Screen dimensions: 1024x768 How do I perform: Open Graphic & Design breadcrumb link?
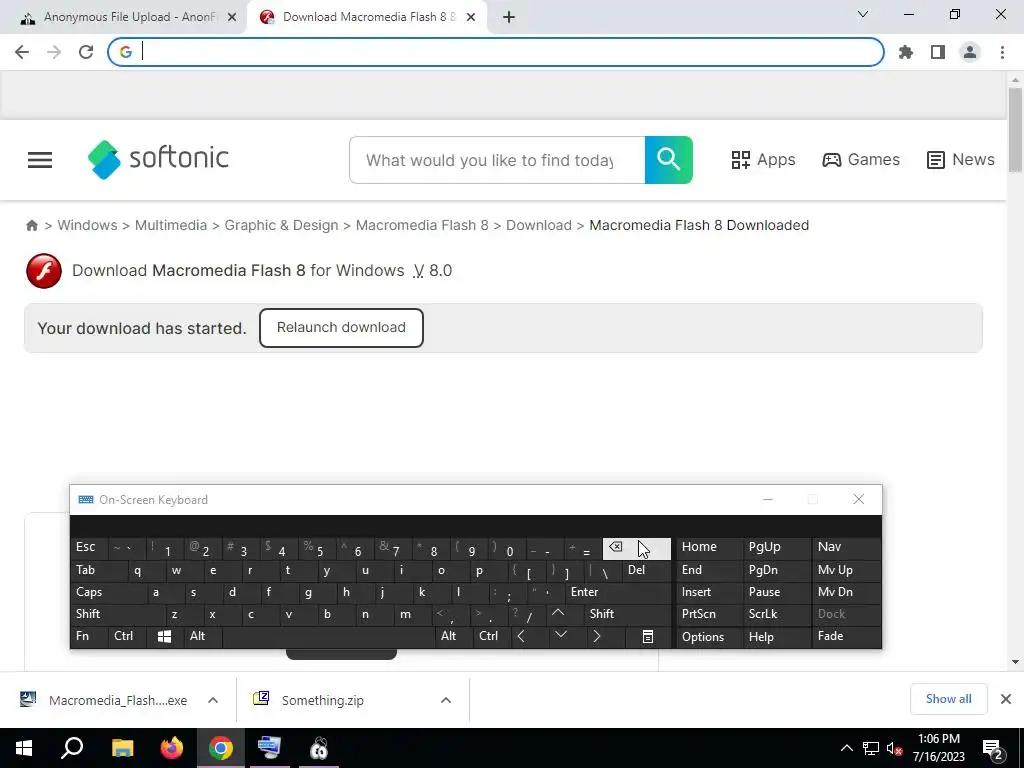(x=281, y=225)
